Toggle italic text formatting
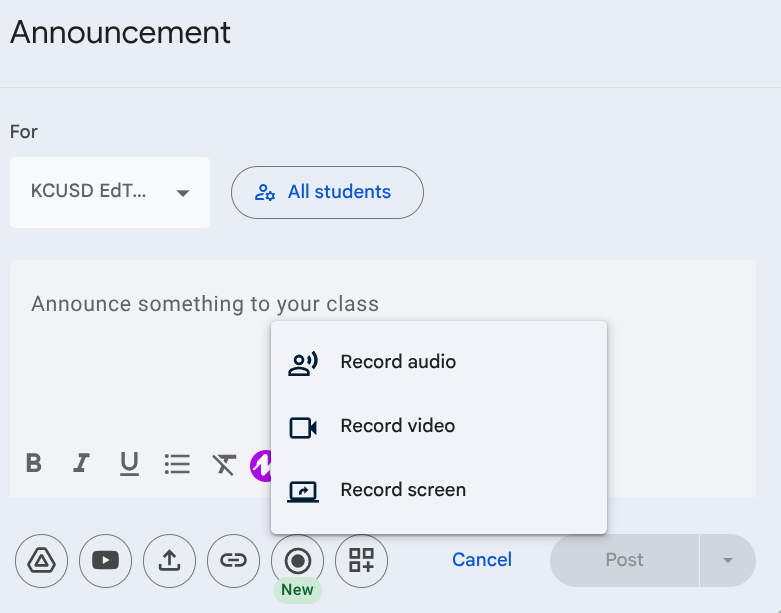 pos(81,464)
